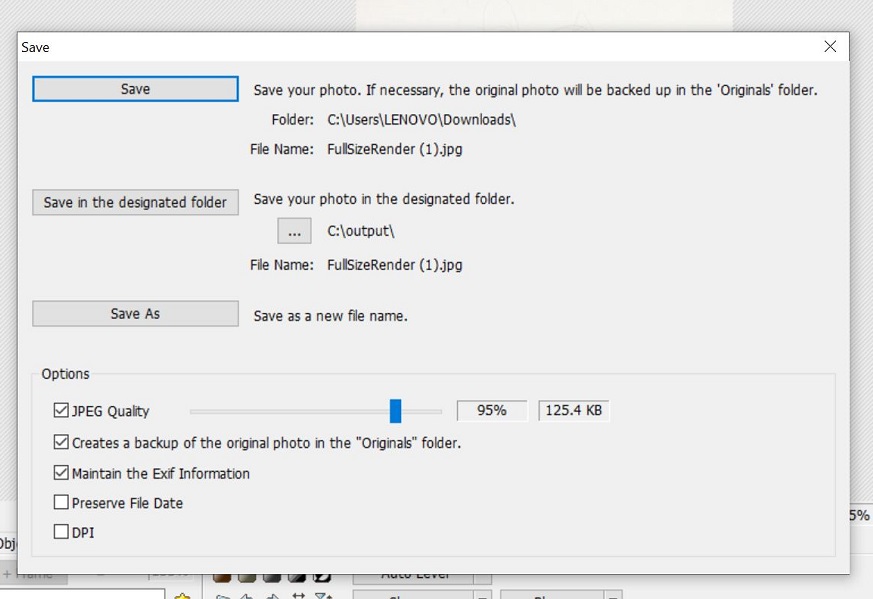Viewport: 873px width, 599px height.
Task: Select the black-and-white contrast filter icon
Action: coord(322,577)
